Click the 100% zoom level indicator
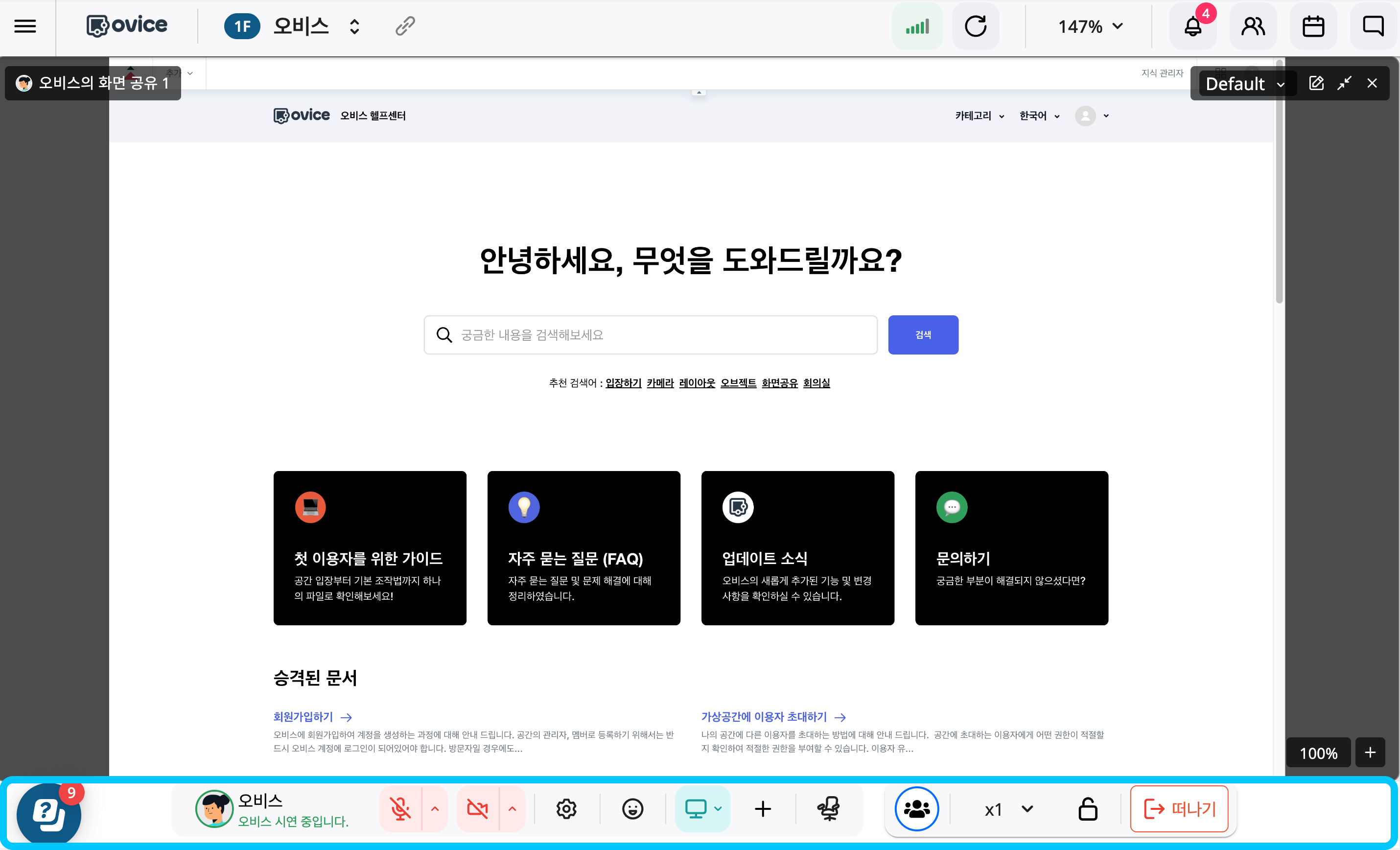Viewport: 1400px width, 850px height. (1318, 753)
